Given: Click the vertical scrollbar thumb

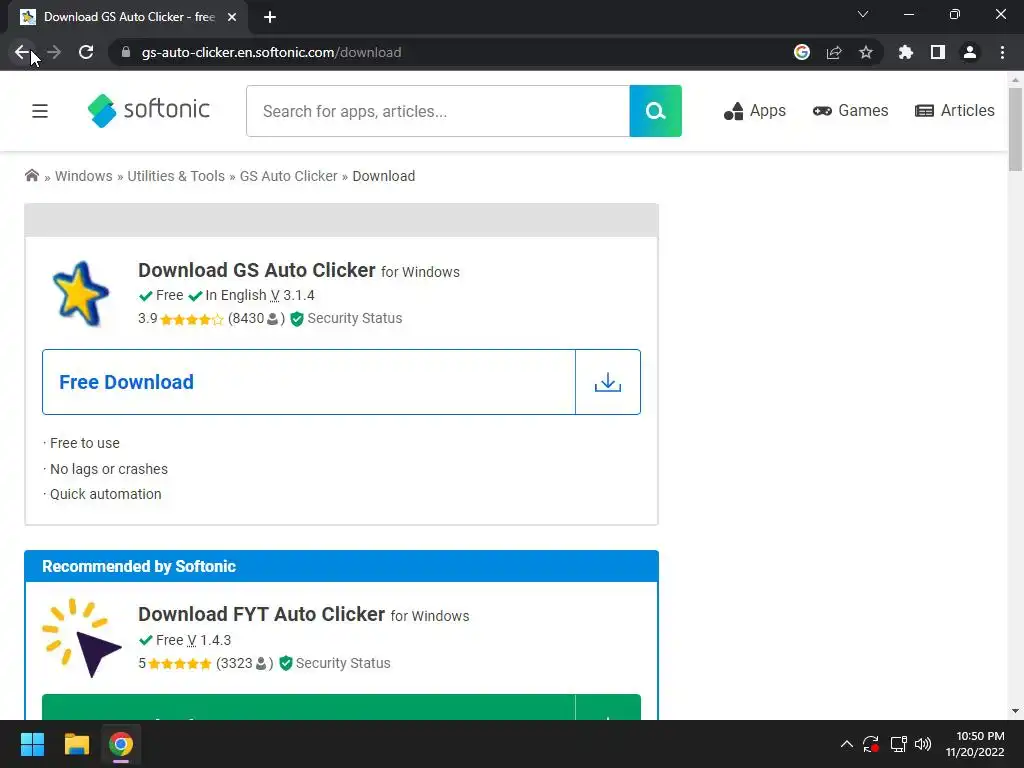Looking at the screenshot, I should [1016, 129].
